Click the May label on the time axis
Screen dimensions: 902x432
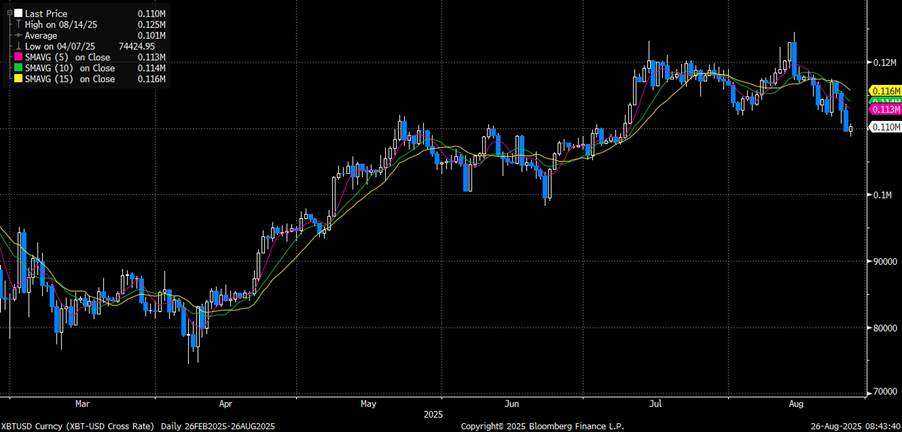(x=369, y=404)
